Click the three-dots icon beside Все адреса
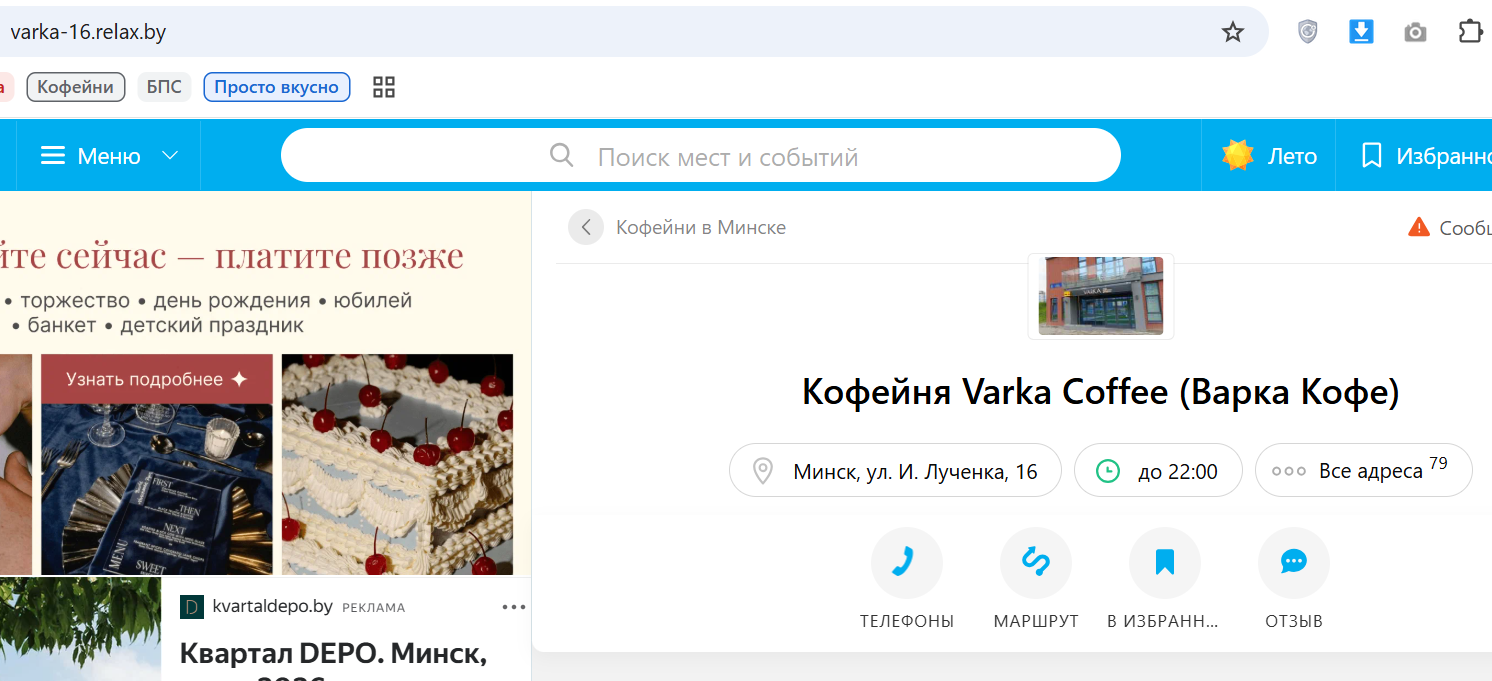This screenshot has width=1492, height=681. (1289, 471)
